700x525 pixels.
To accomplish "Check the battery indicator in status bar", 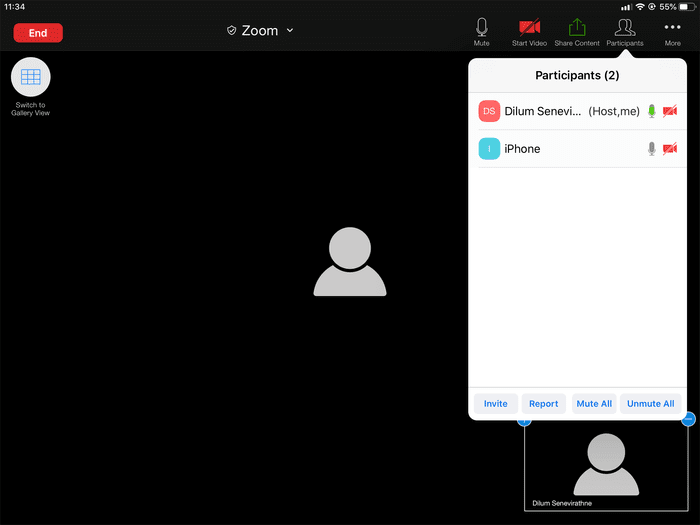I will [x=687, y=7].
